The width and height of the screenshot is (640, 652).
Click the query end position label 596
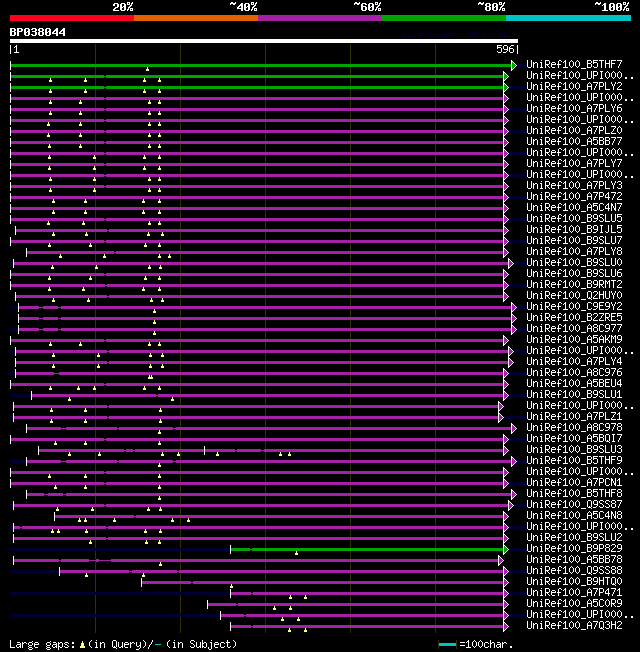pos(505,49)
